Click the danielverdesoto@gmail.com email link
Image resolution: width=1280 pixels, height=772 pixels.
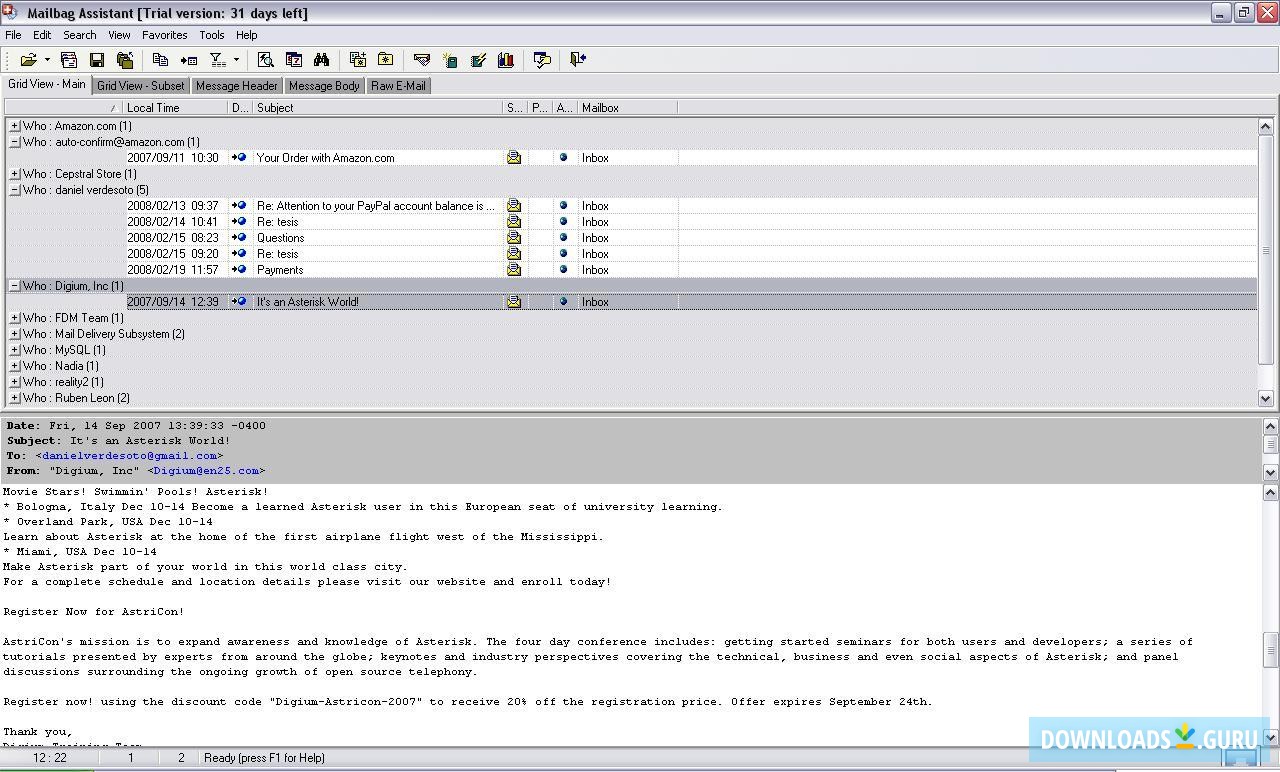pos(129,455)
